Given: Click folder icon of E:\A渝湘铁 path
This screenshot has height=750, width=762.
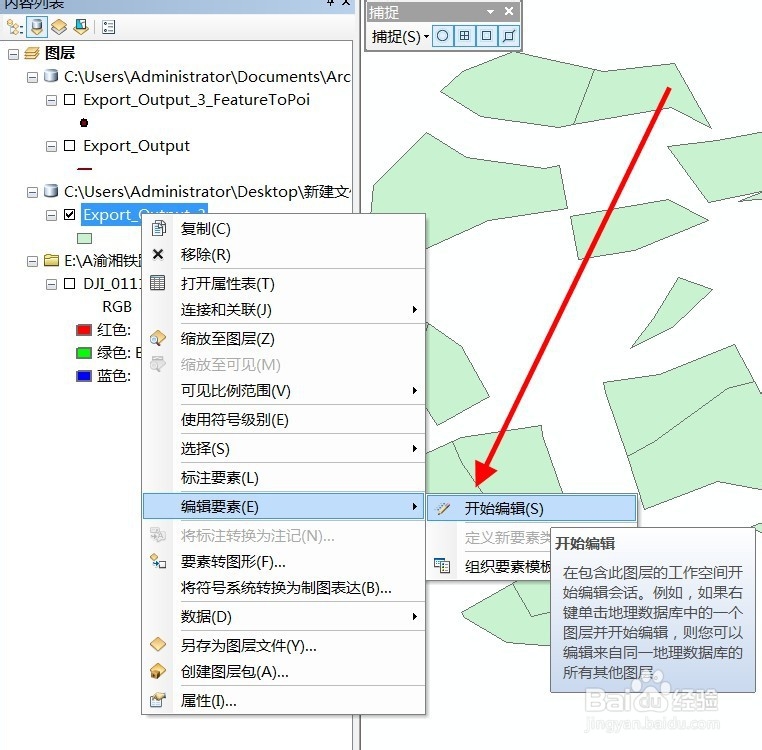Looking at the screenshot, I should click(51, 260).
